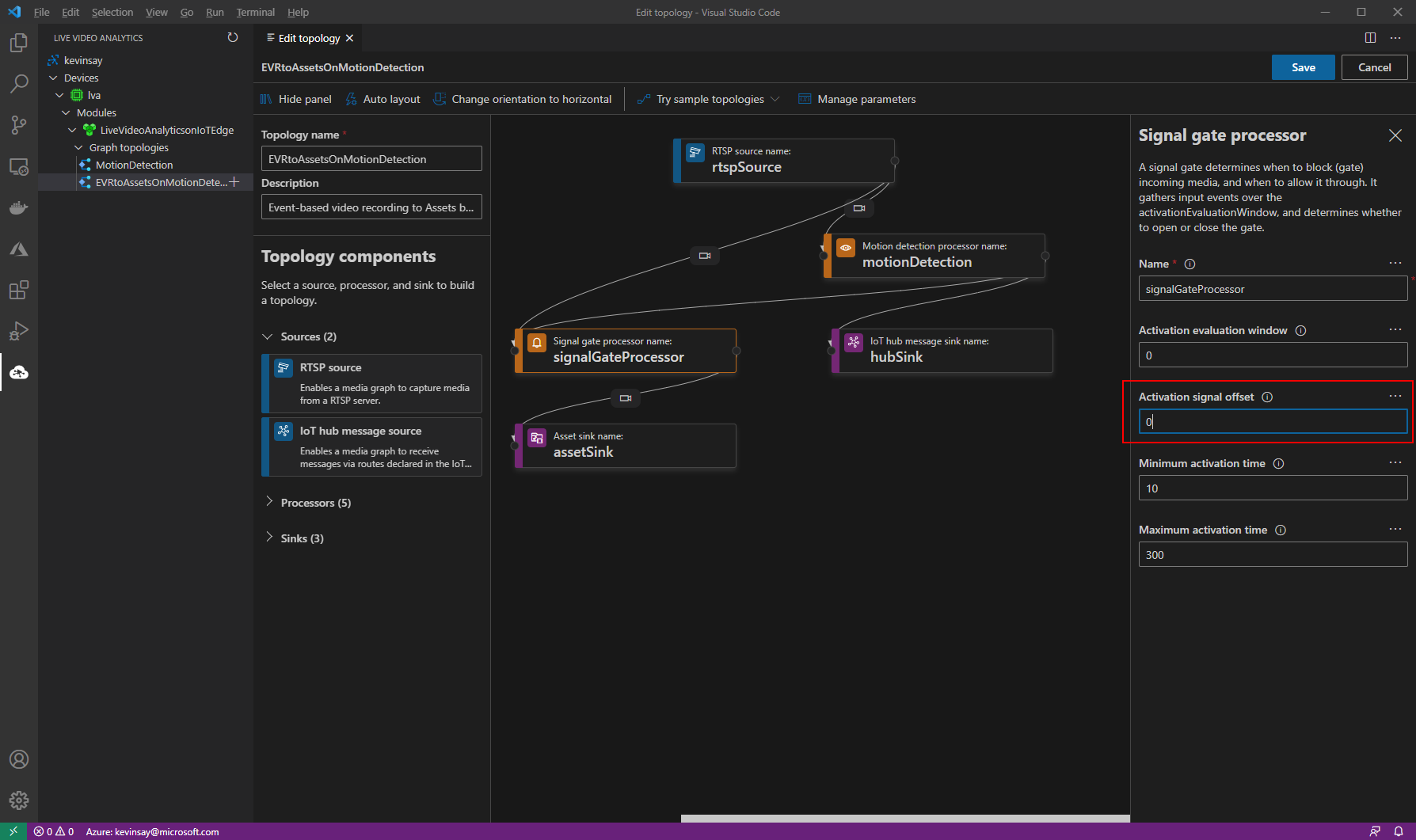Click Change orientation to horizontal

click(523, 99)
